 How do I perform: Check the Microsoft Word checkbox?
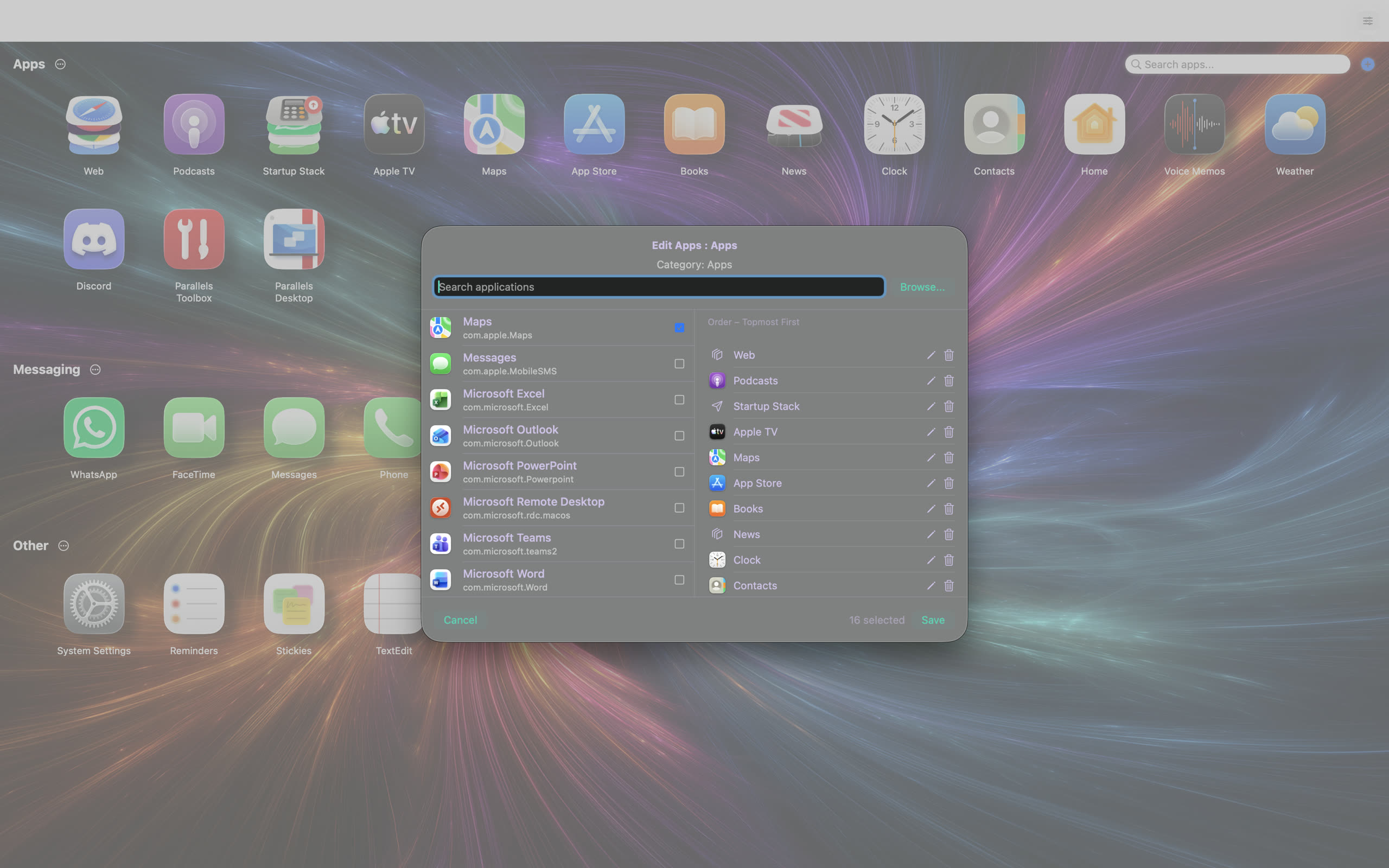point(679,580)
